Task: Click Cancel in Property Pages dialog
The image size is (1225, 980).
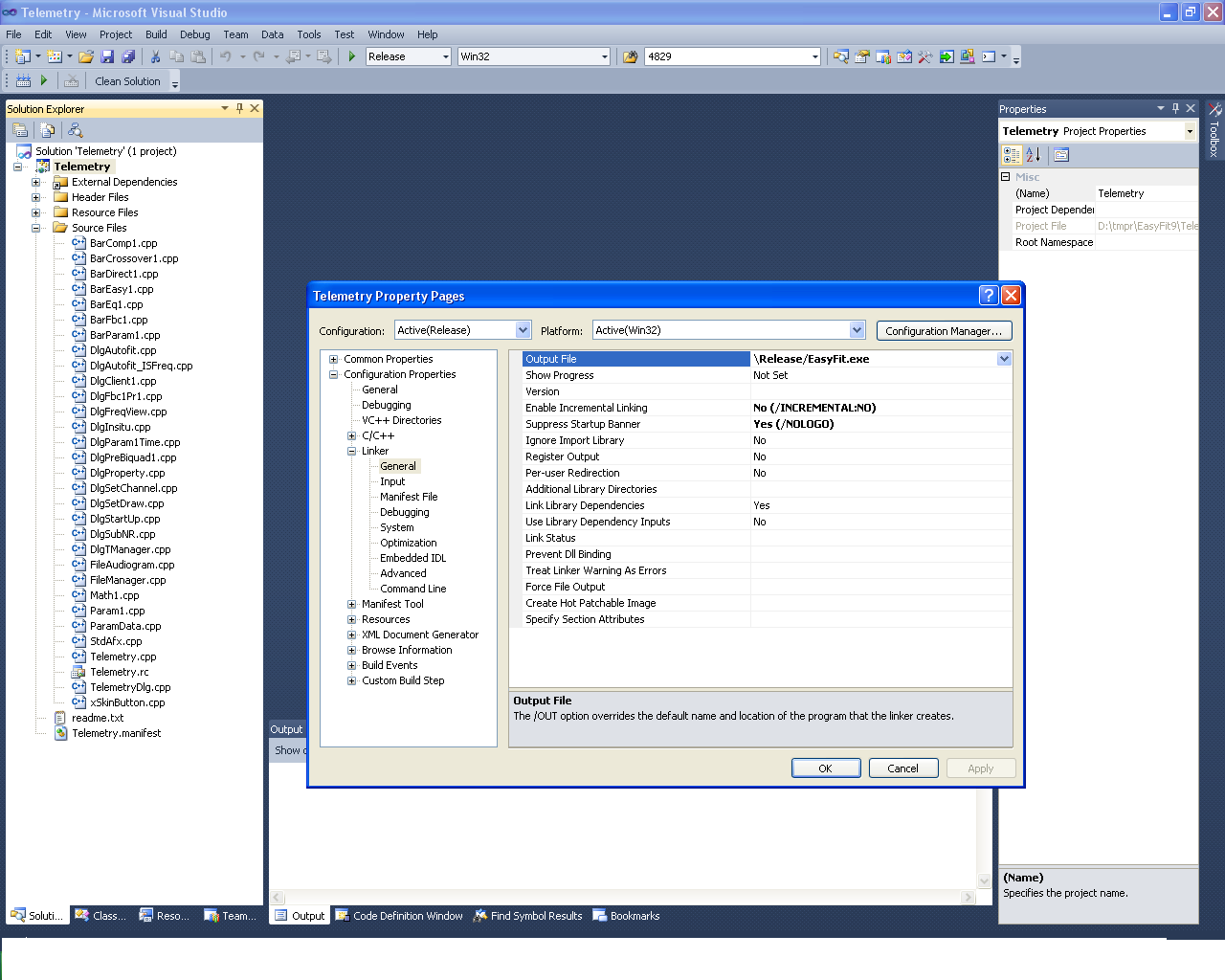Action: [903, 768]
